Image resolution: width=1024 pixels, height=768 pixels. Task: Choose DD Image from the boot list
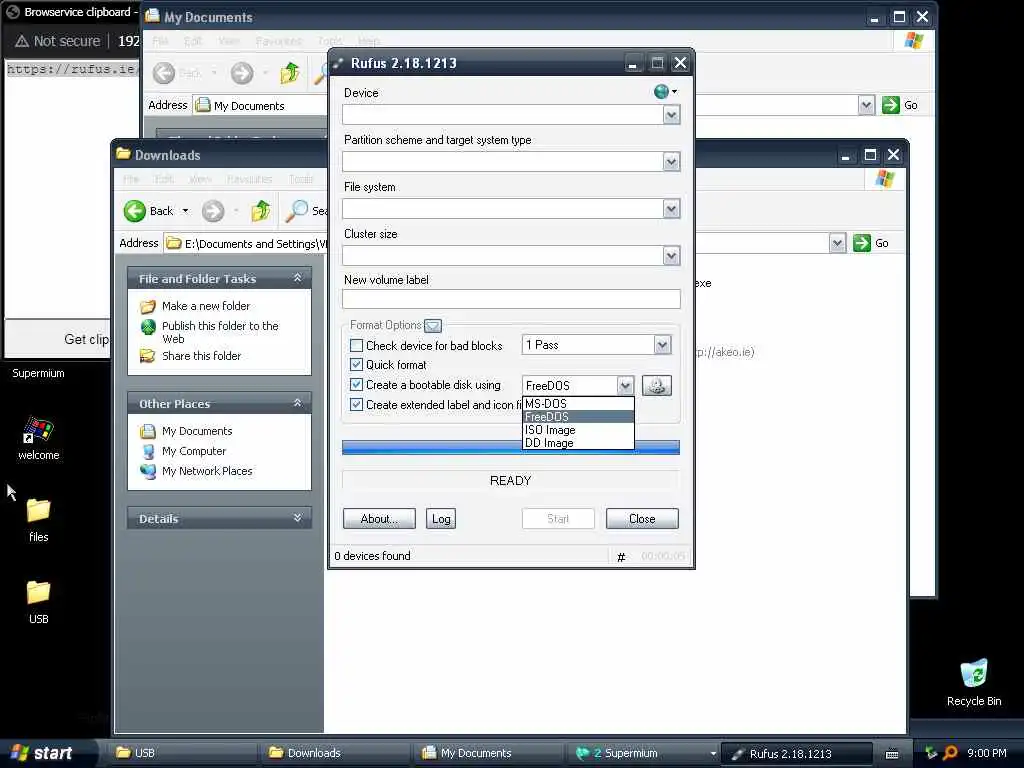579,443
